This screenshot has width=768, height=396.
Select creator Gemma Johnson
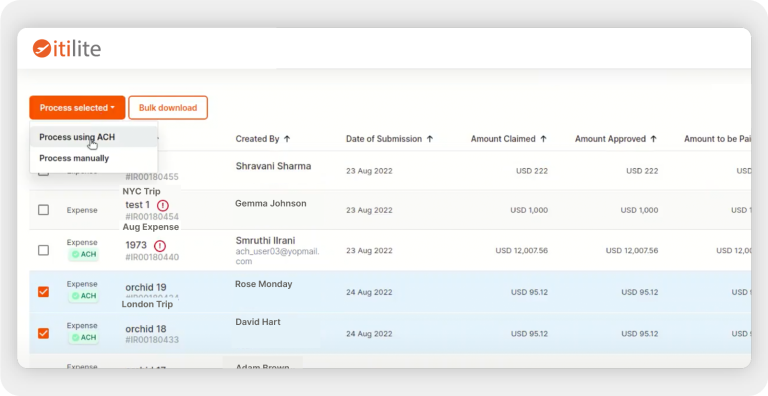coord(271,203)
